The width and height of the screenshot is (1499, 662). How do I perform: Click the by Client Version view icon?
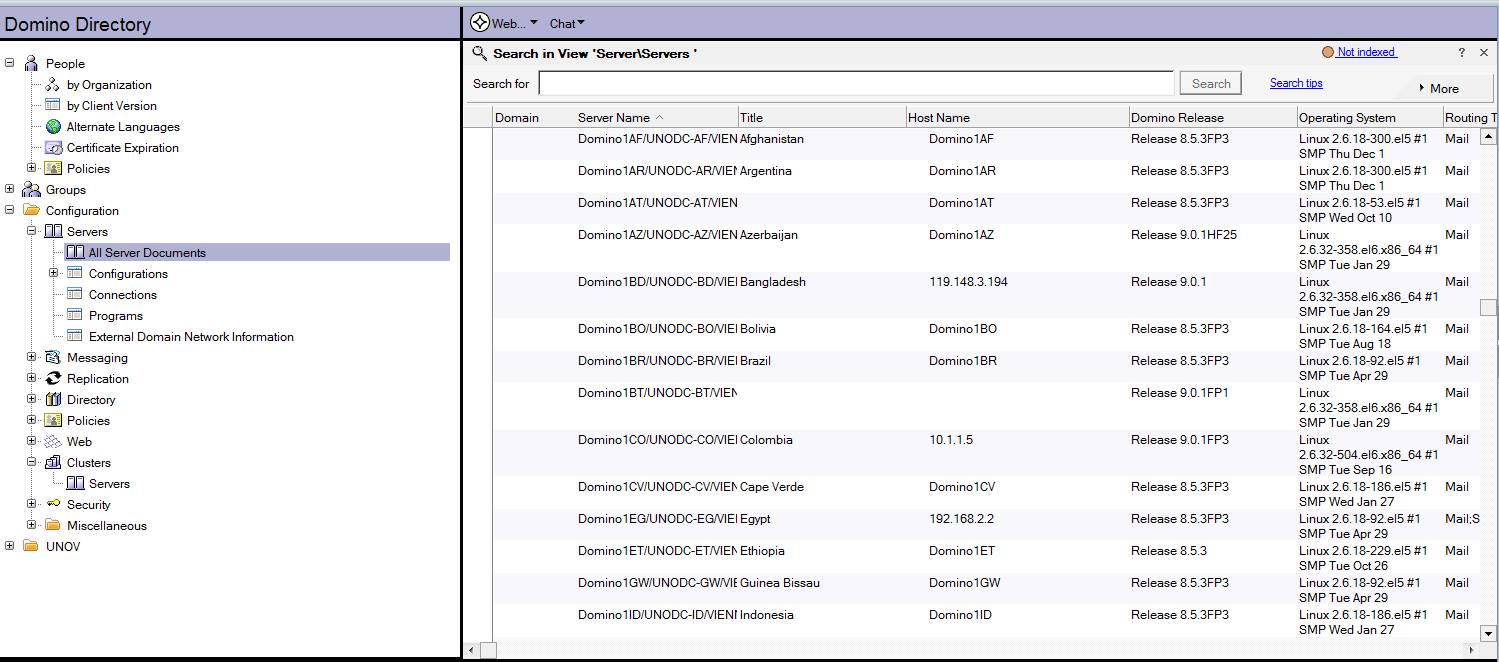click(53, 105)
